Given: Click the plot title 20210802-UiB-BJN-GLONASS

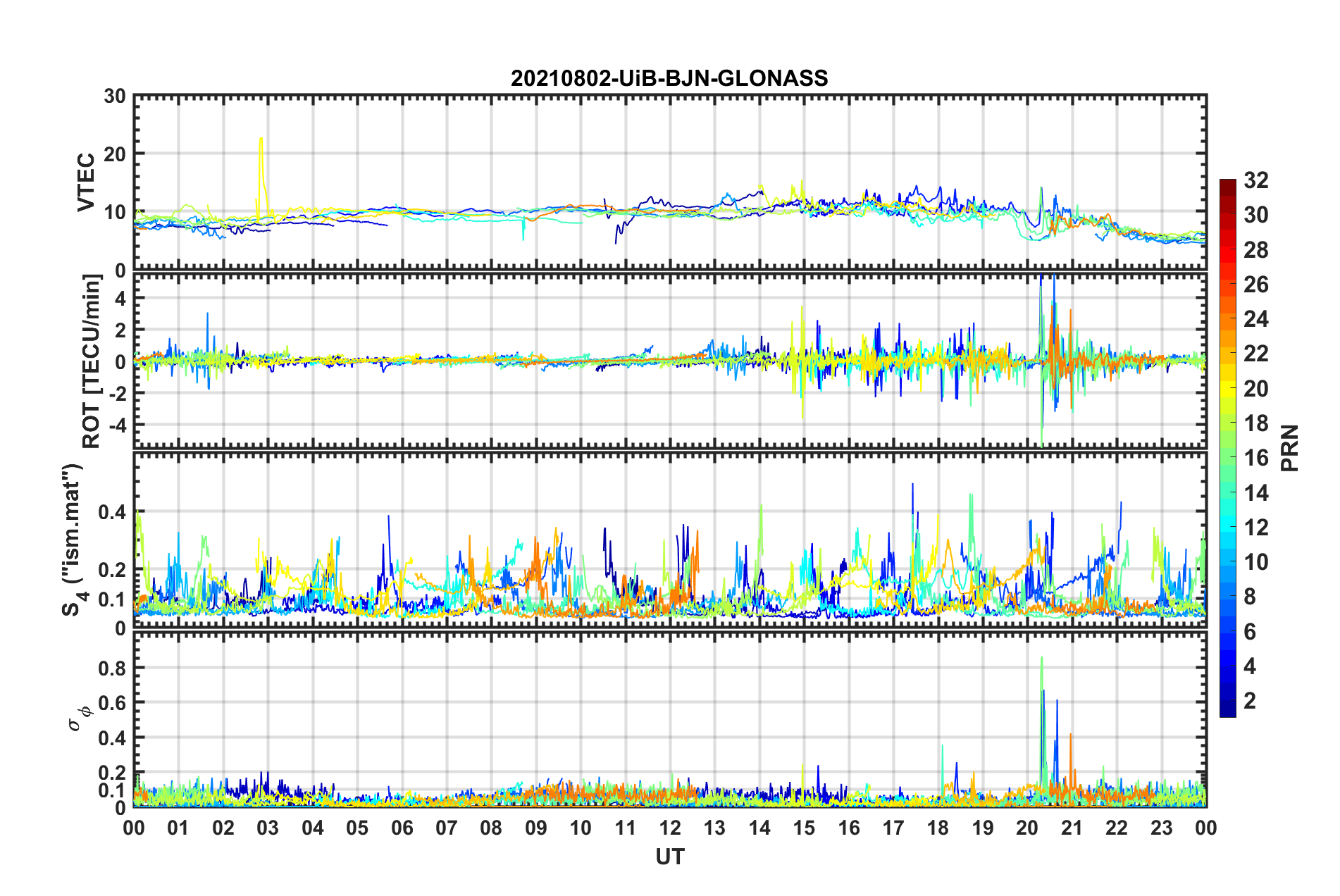Looking at the screenshot, I should [669, 78].
